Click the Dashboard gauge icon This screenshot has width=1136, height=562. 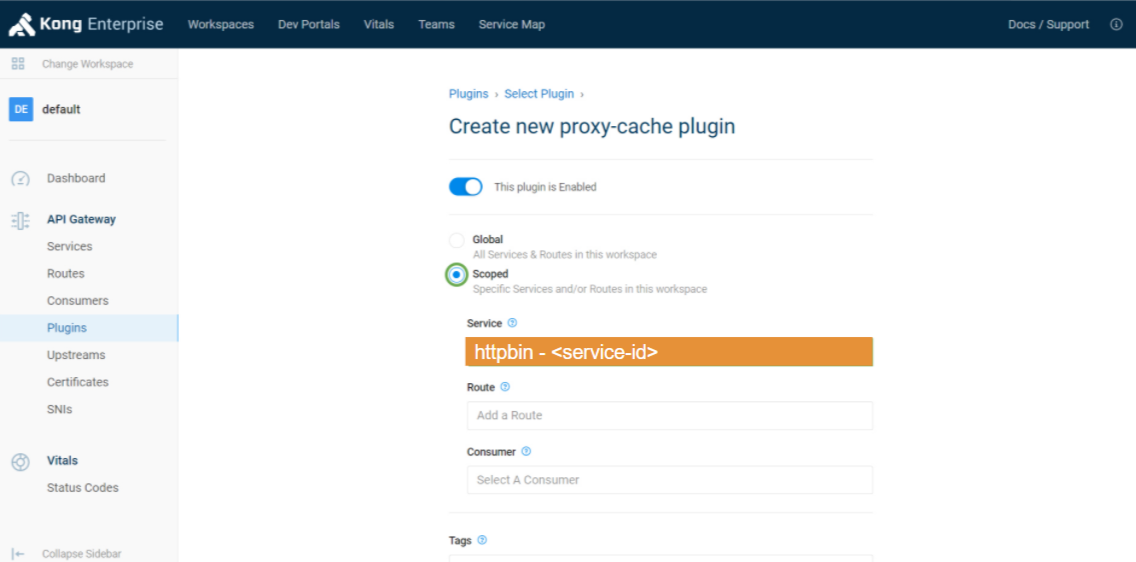[x=20, y=178]
